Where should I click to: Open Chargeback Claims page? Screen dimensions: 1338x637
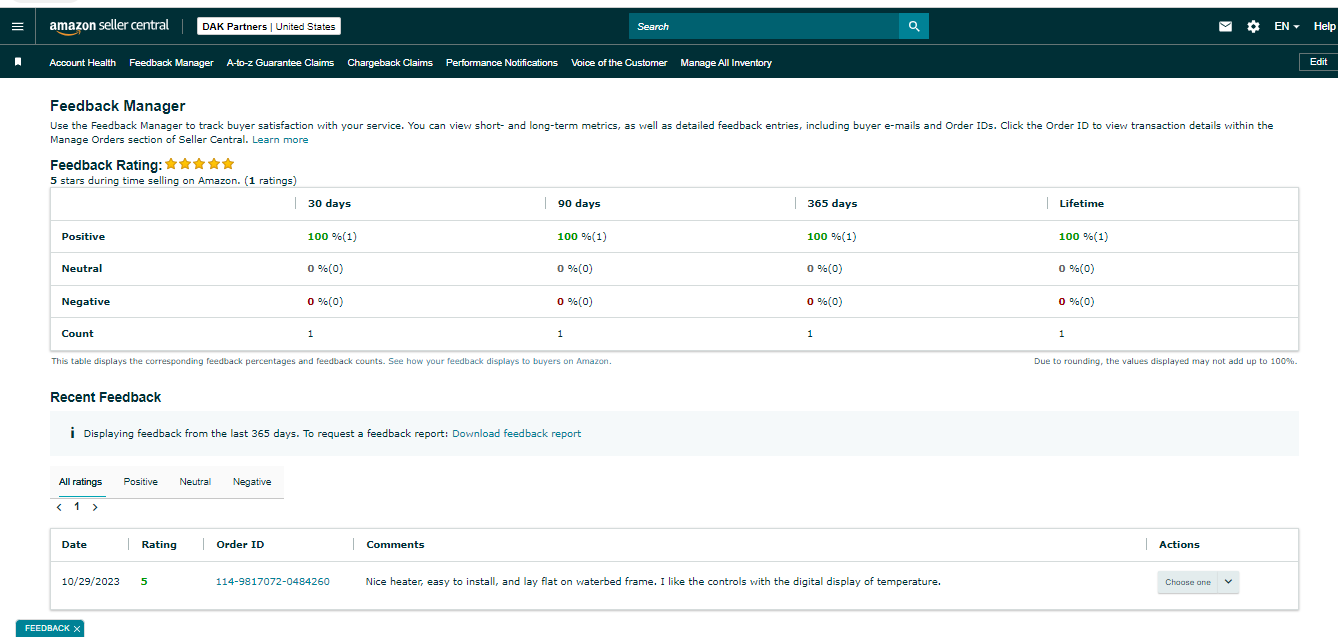click(x=390, y=62)
